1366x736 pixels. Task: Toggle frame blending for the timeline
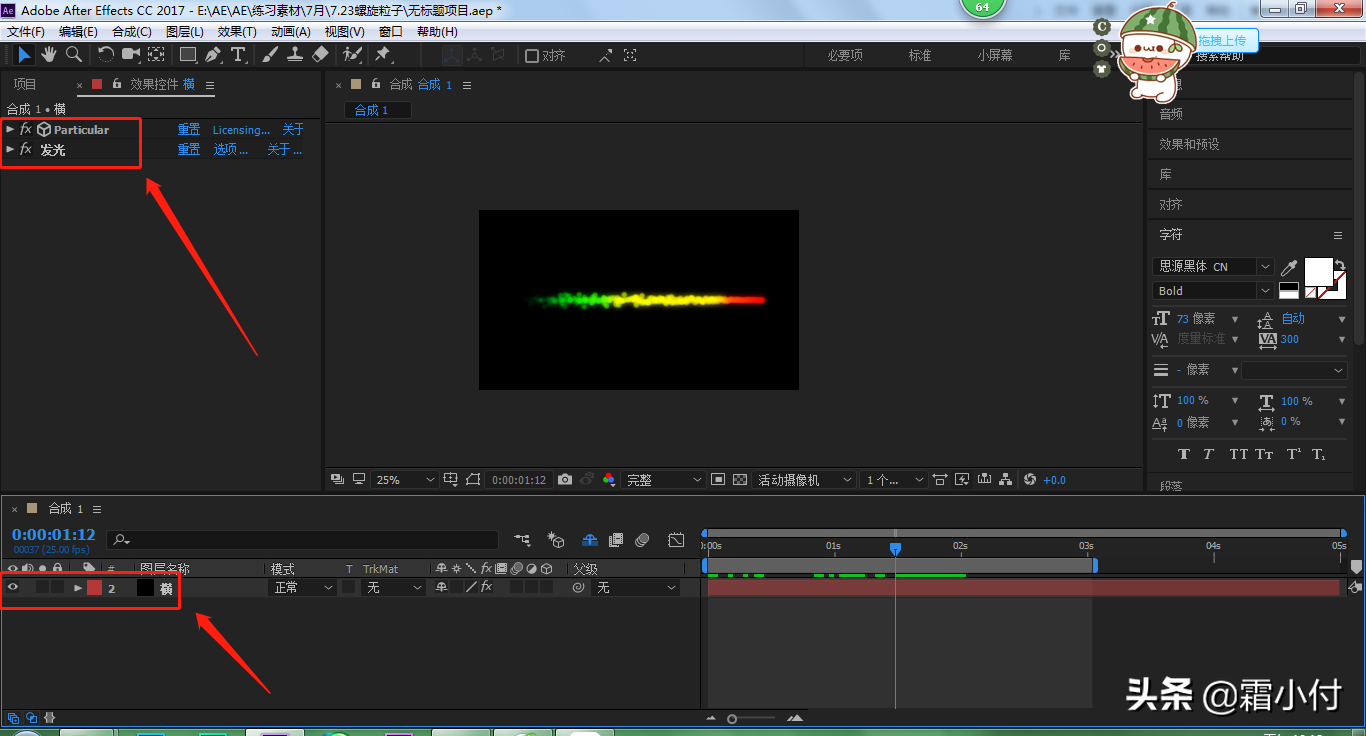click(616, 540)
